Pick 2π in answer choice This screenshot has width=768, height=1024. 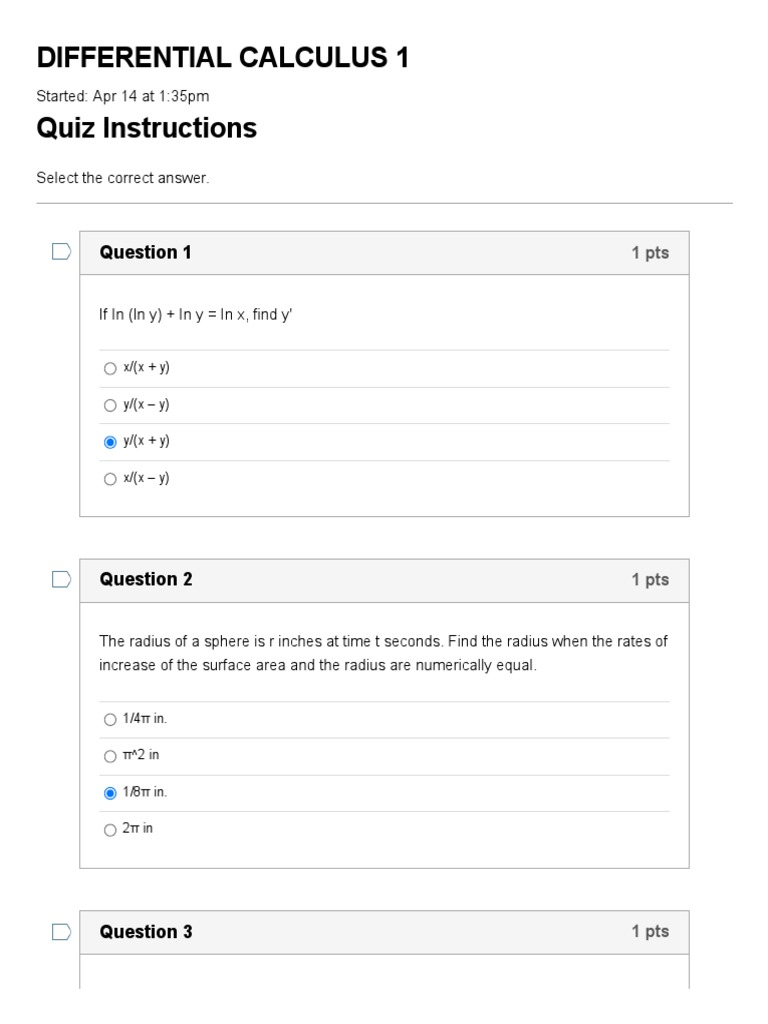click(110, 830)
